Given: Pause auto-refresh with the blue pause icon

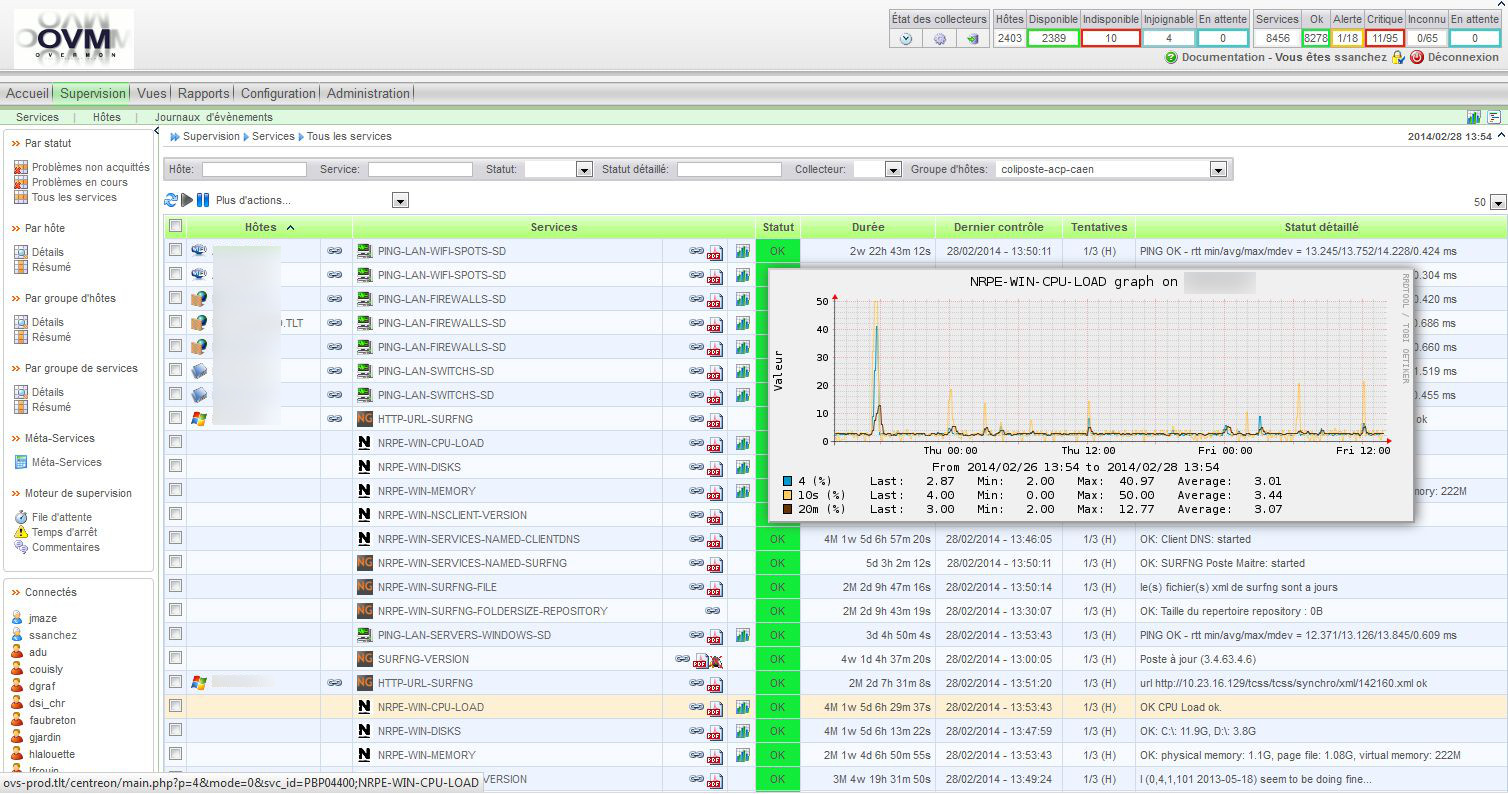Looking at the screenshot, I should tap(203, 200).
